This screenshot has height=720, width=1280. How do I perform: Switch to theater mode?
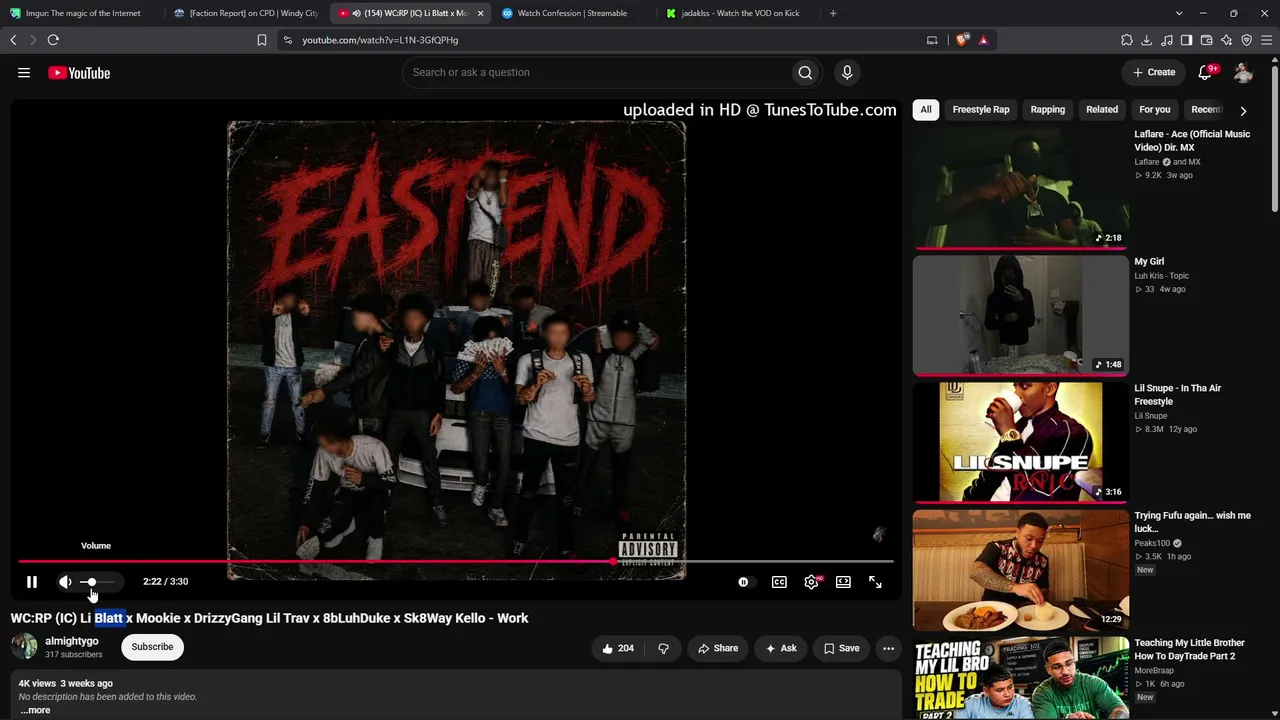(843, 582)
